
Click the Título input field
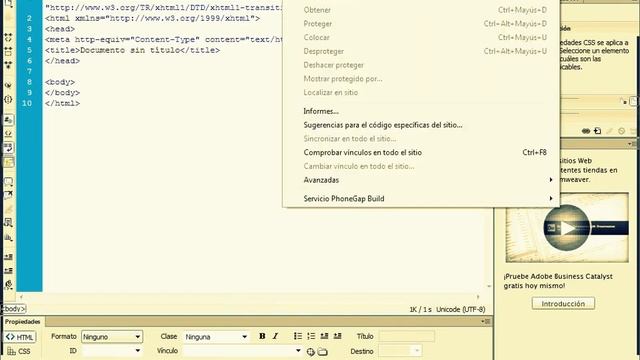click(x=407, y=336)
